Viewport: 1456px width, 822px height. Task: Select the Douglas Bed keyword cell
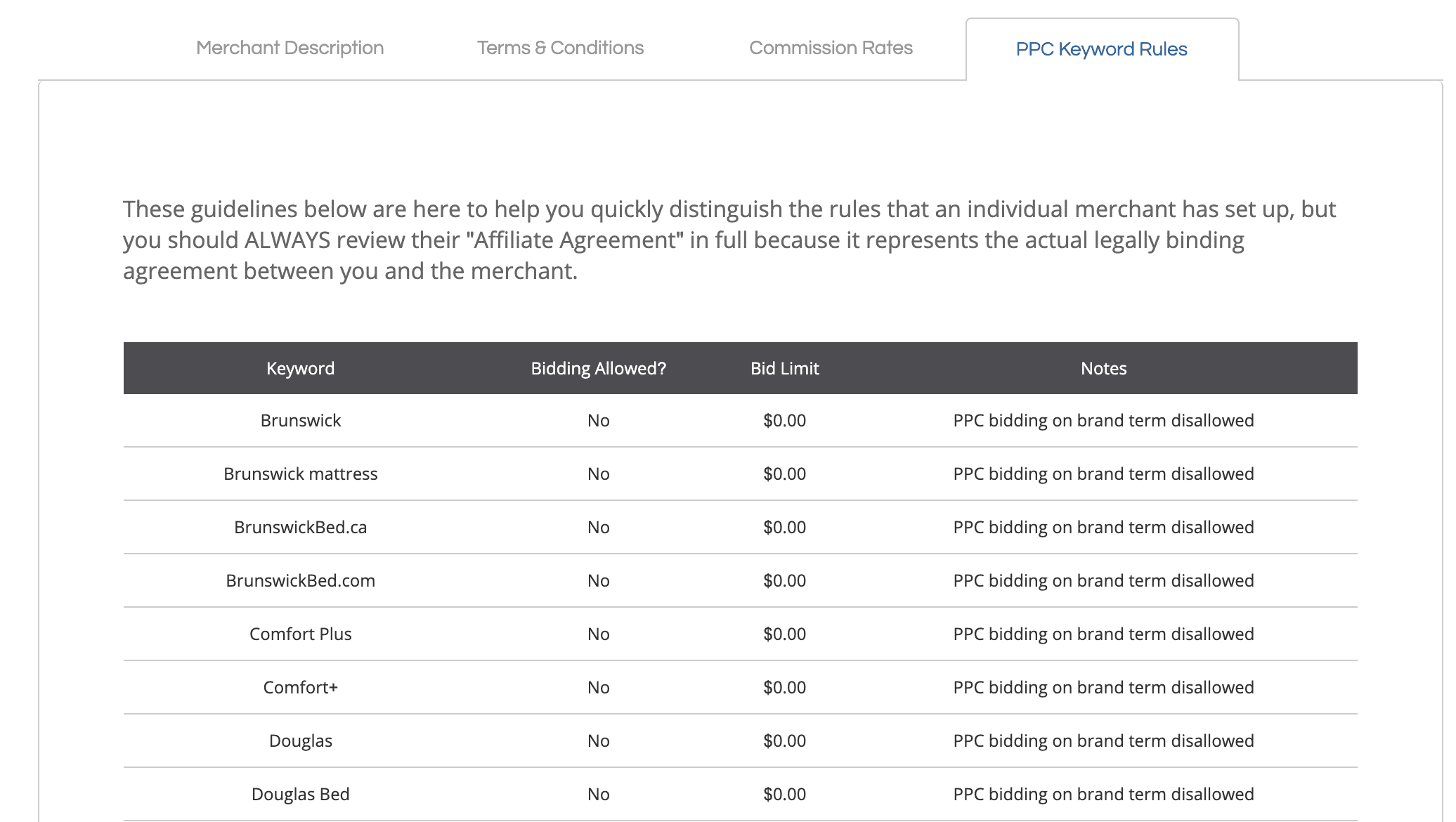tap(300, 794)
